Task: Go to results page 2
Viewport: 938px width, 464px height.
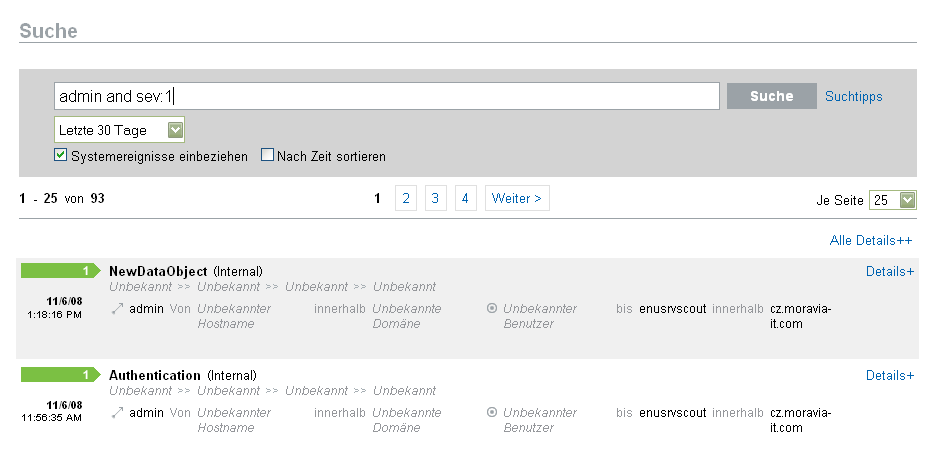Action: pos(406,199)
